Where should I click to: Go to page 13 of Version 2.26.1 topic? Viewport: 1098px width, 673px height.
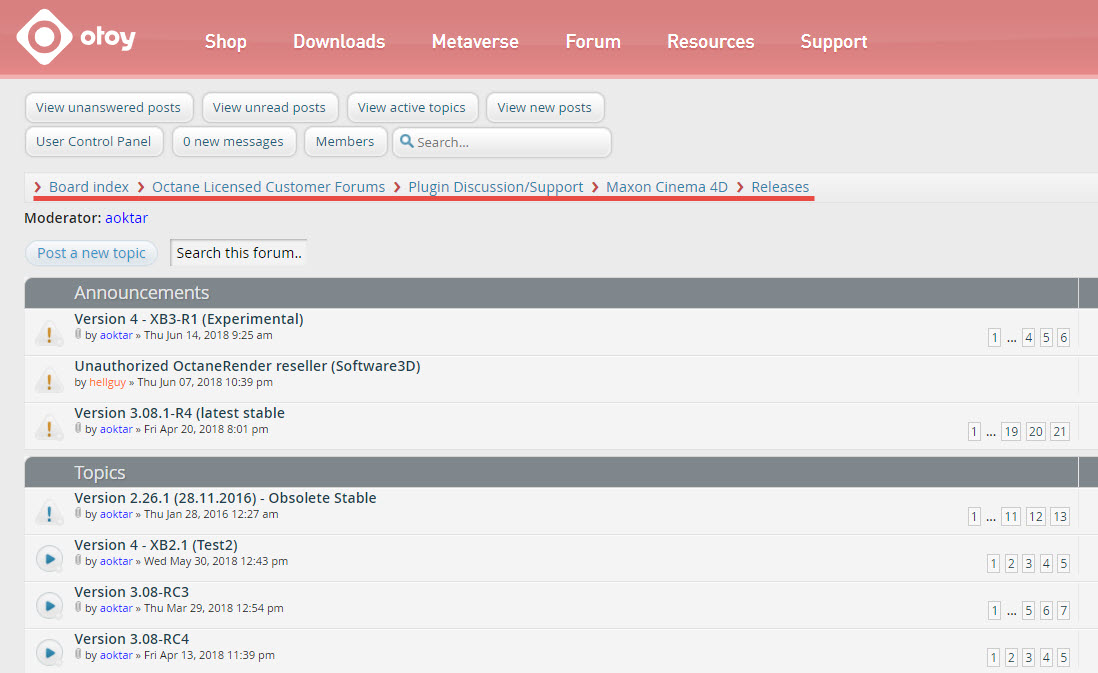[x=1059, y=516]
